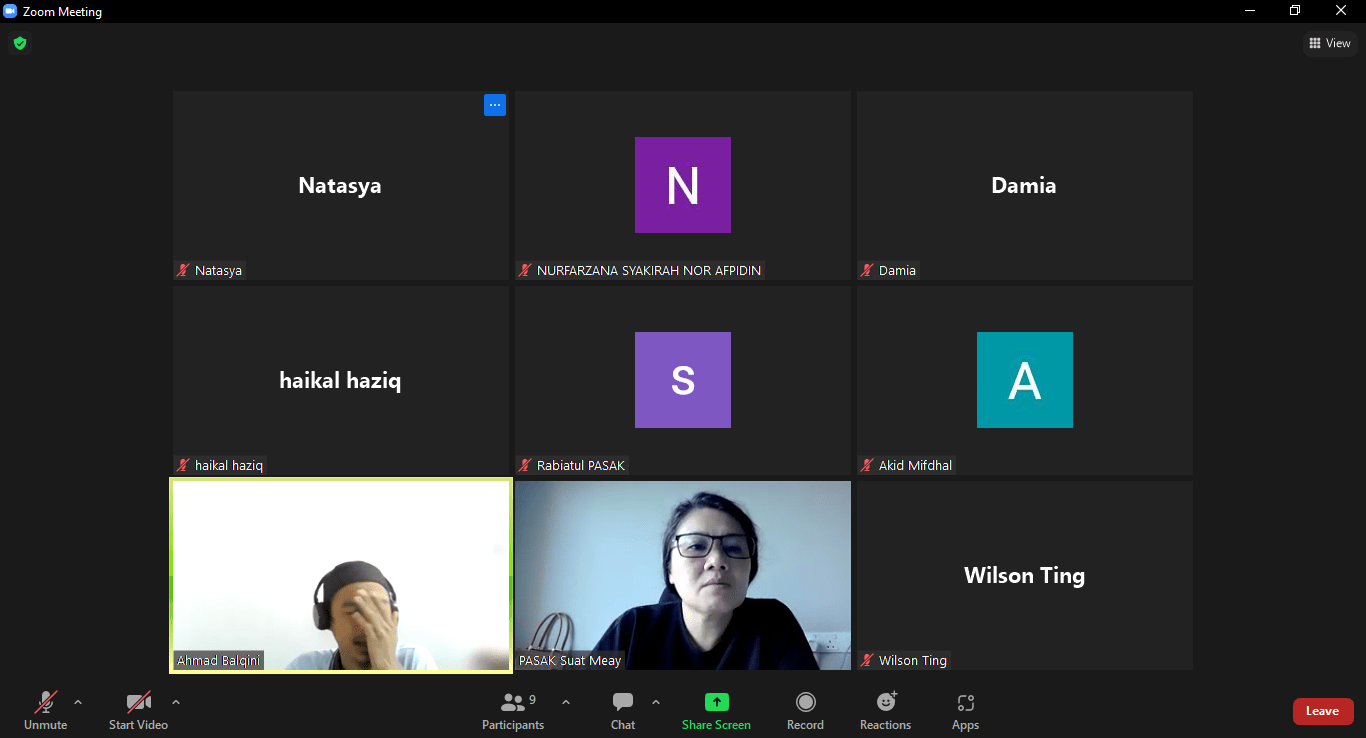Expand audio options arrow beside Unmute
Screen dimensions: 1366x738
78,702
